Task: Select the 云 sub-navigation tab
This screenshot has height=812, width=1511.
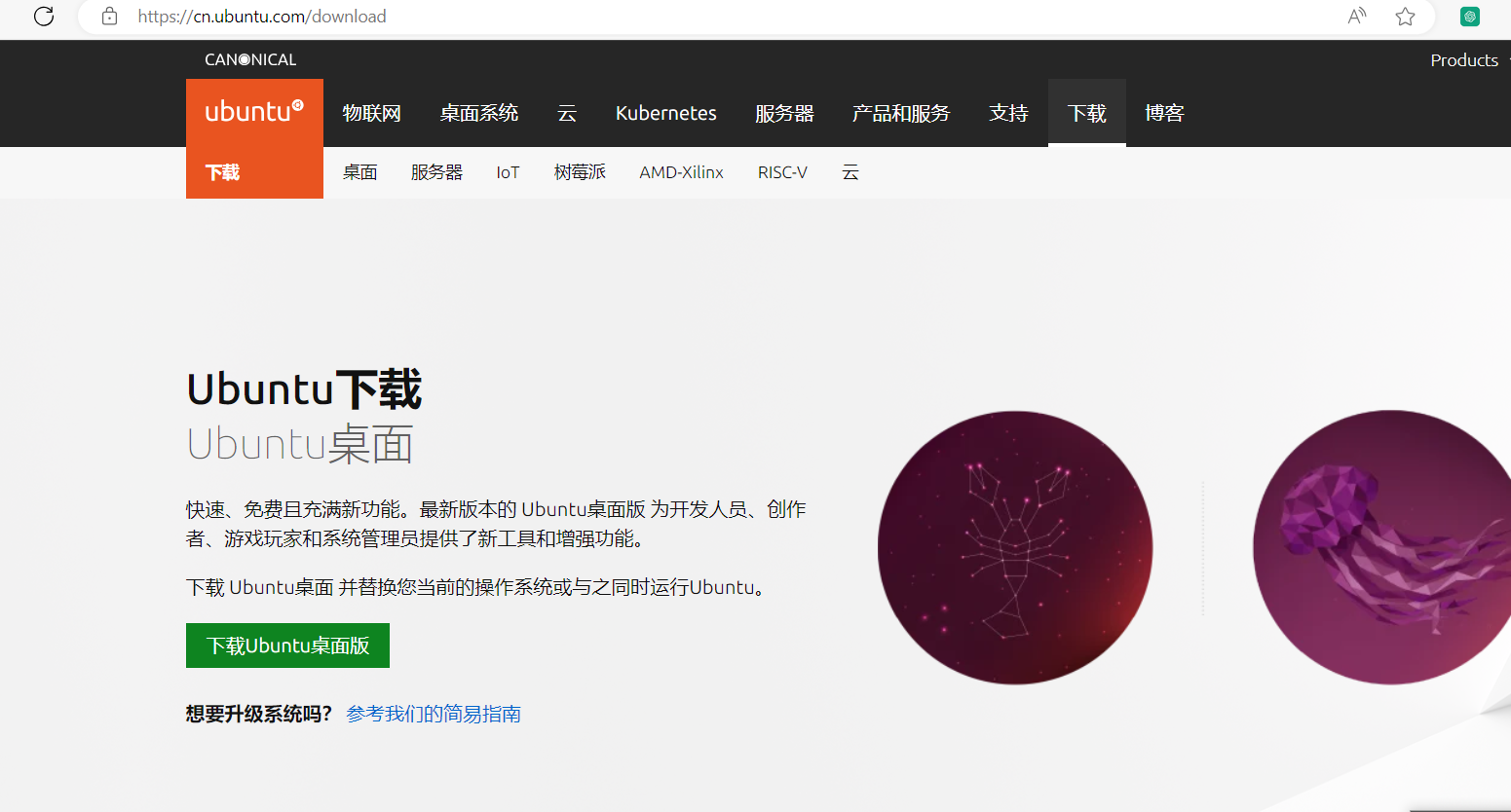Action: click(x=850, y=172)
